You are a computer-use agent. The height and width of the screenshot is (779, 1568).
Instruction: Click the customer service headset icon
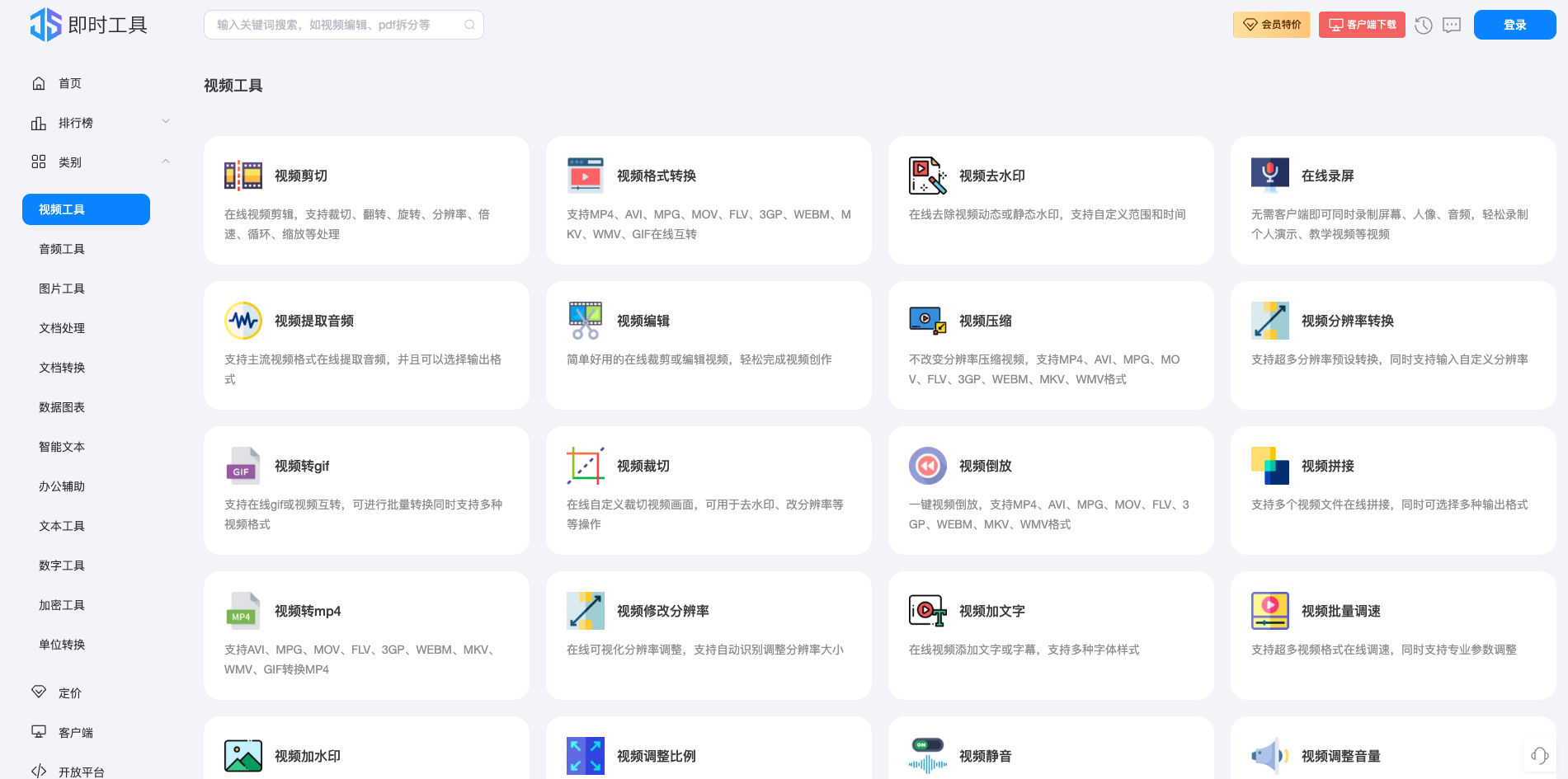1539,755
